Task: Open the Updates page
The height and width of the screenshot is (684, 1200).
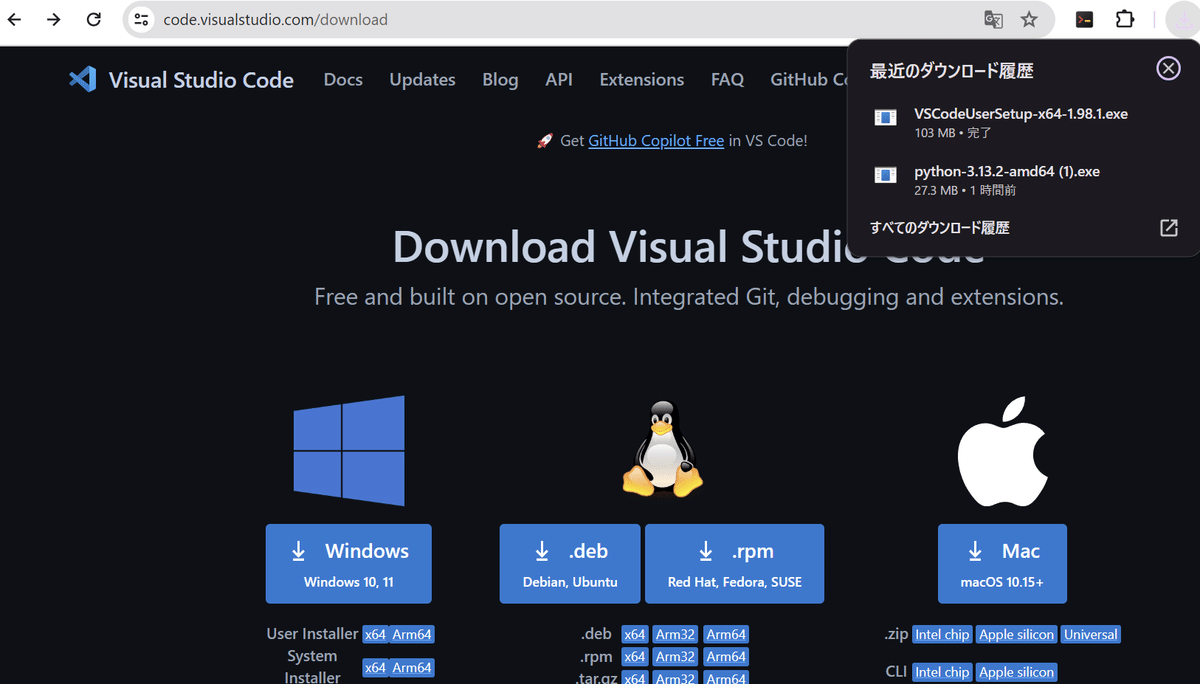Action: (422, 79)
